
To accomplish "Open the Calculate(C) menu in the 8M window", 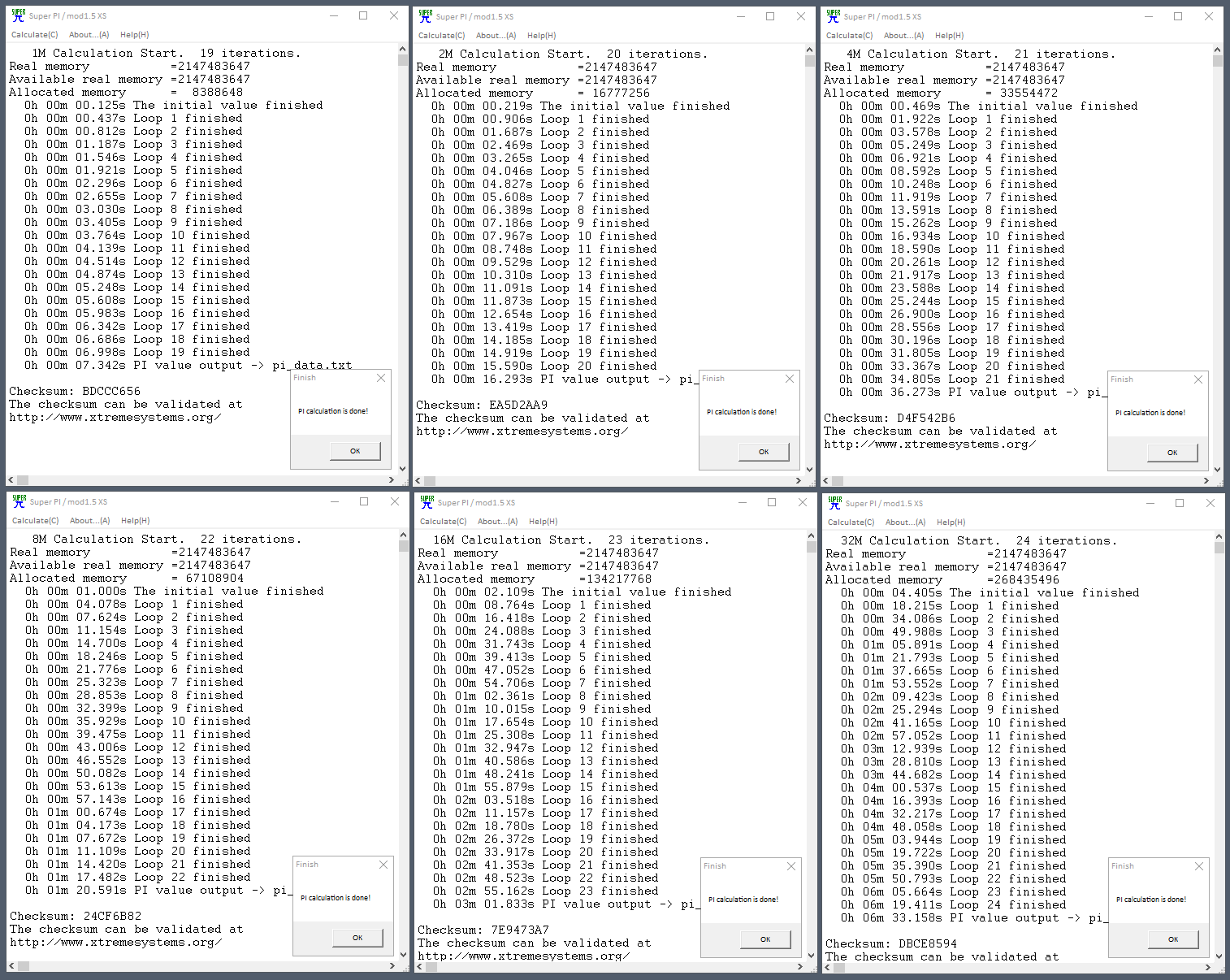I will tap(36, 521).
